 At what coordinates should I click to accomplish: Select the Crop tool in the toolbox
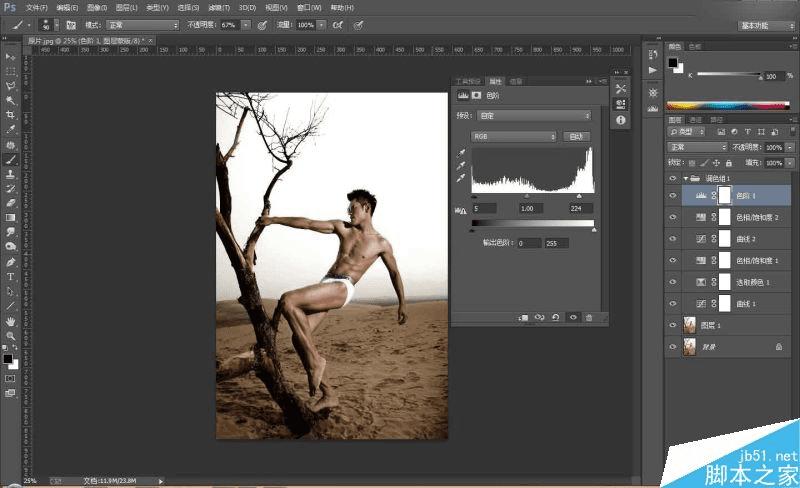pos(10,114)
